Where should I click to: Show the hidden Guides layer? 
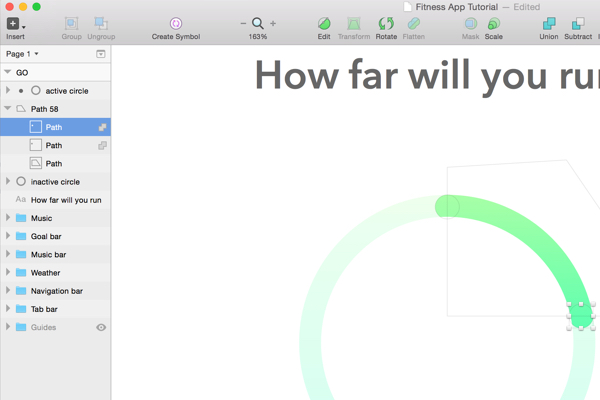pos(101,327)
